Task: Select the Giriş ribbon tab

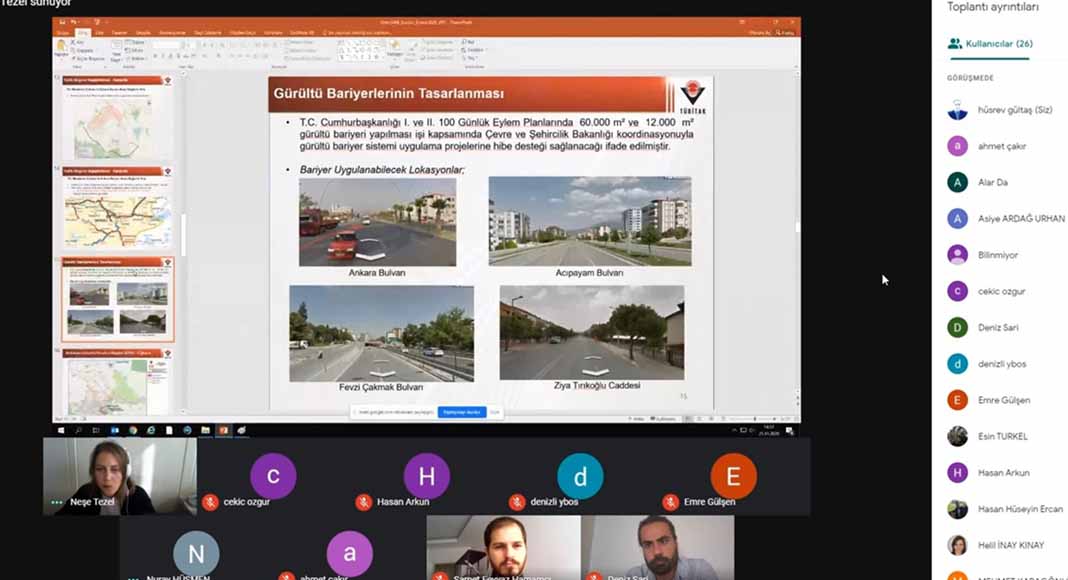Action: [x=83, y=33]
